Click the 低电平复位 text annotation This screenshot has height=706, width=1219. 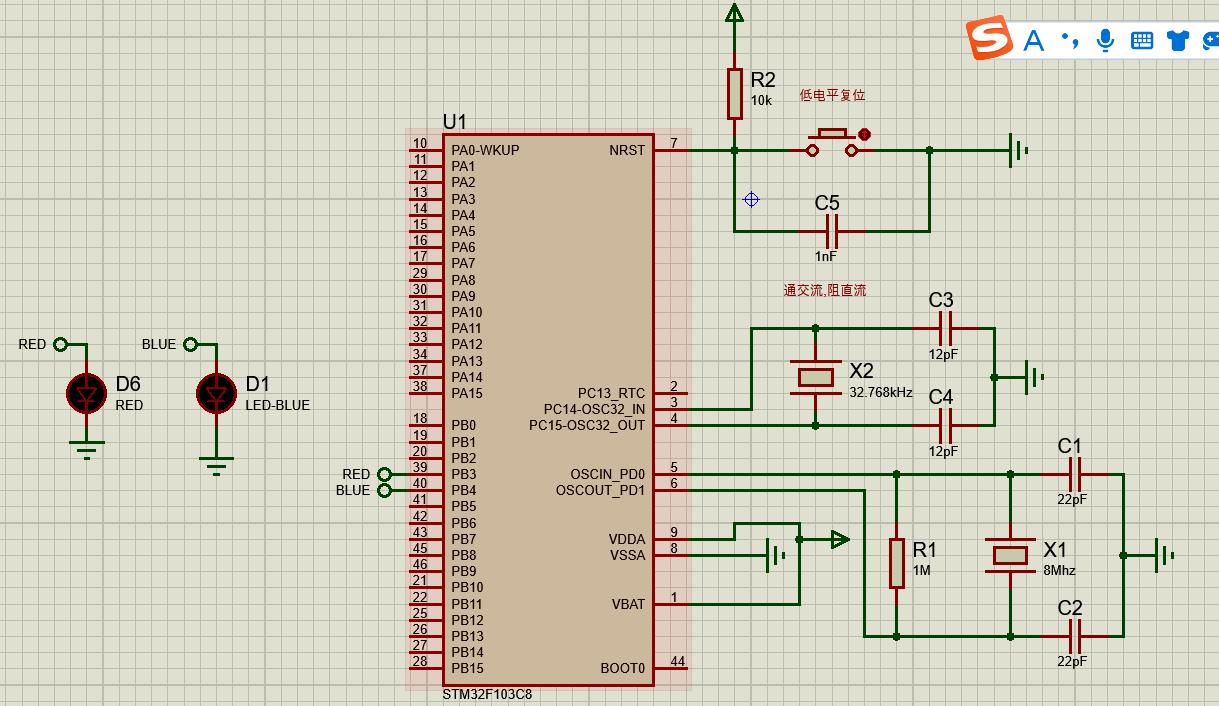pyautogui.click(x=832, y=95)
